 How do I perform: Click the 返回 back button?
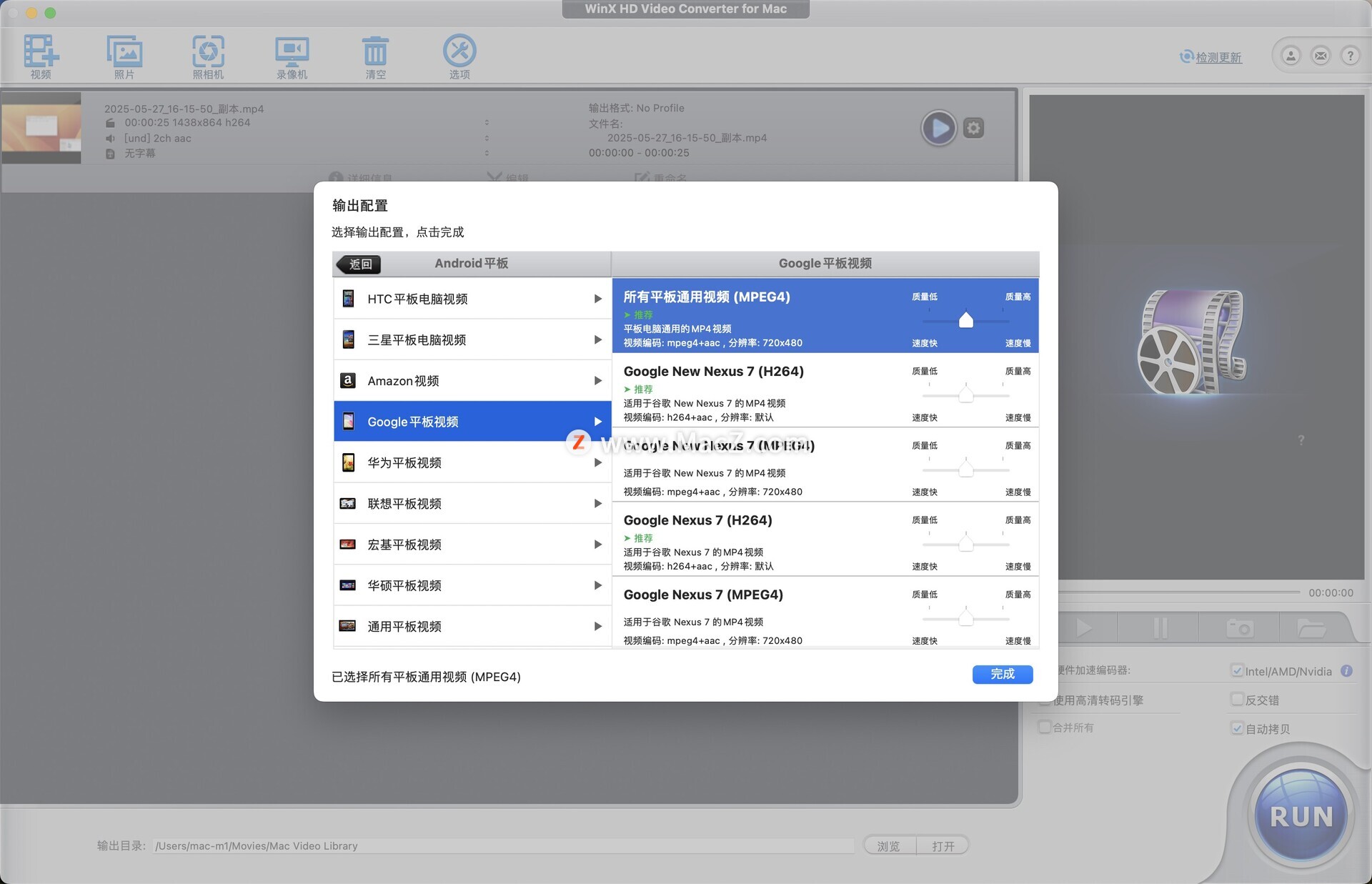click(359, 264)
